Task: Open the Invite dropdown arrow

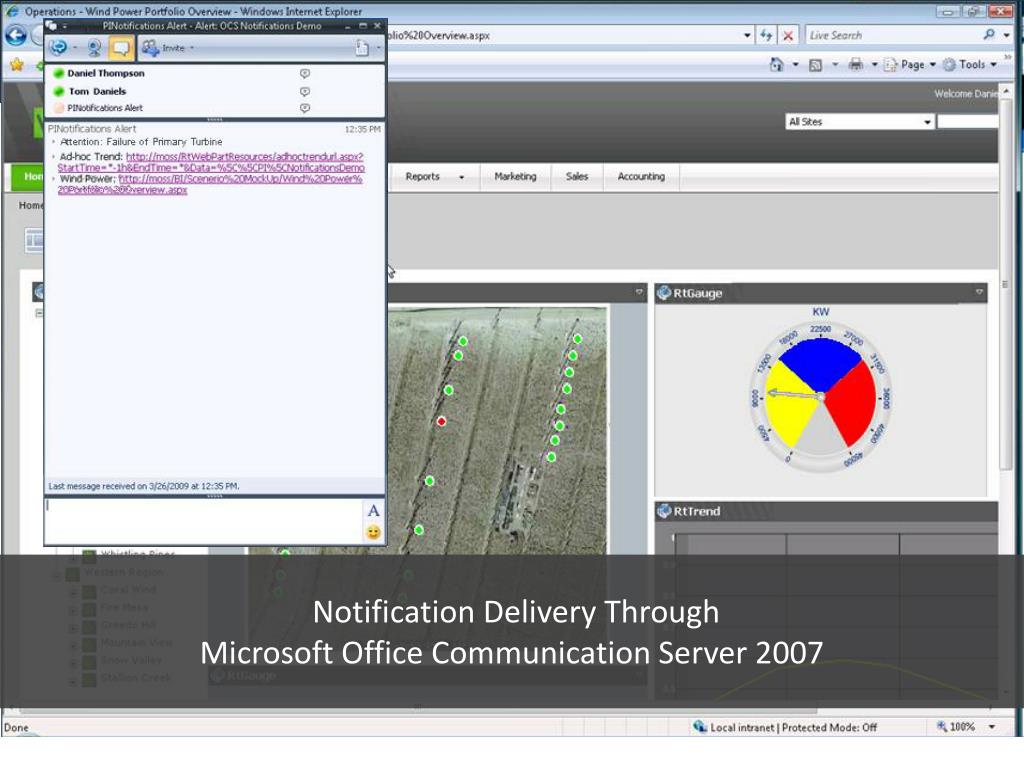Action: (x=192, y=48)
